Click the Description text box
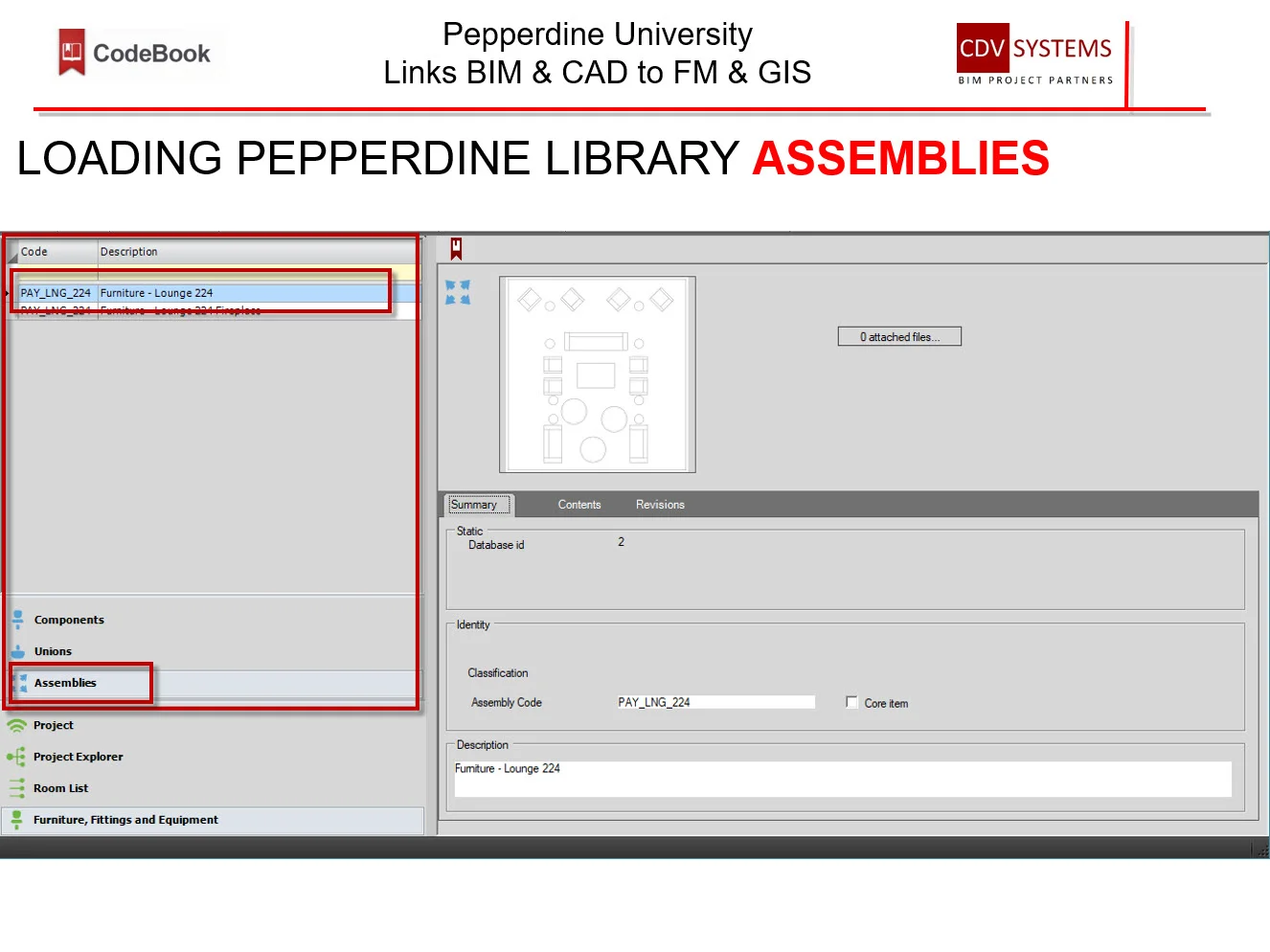Screen dimensions: 1270x952 tap(843, 779)
